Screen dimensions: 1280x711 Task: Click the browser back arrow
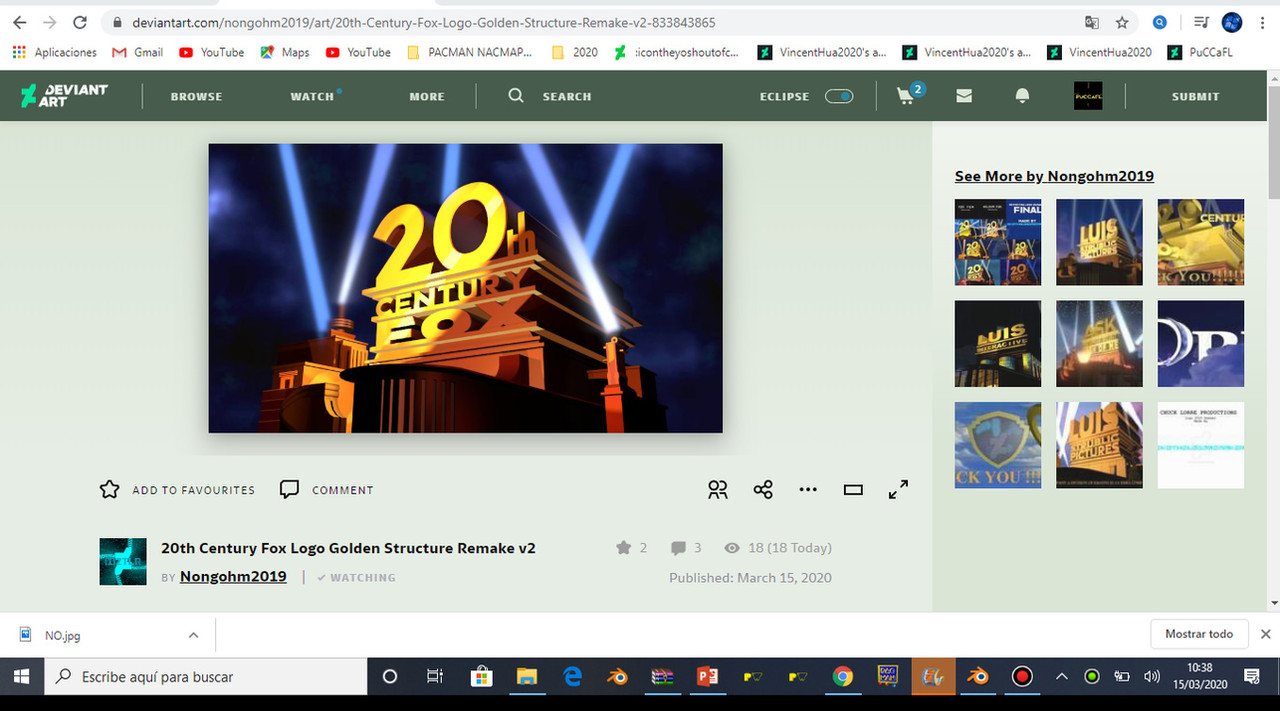[x=20, y=22]
